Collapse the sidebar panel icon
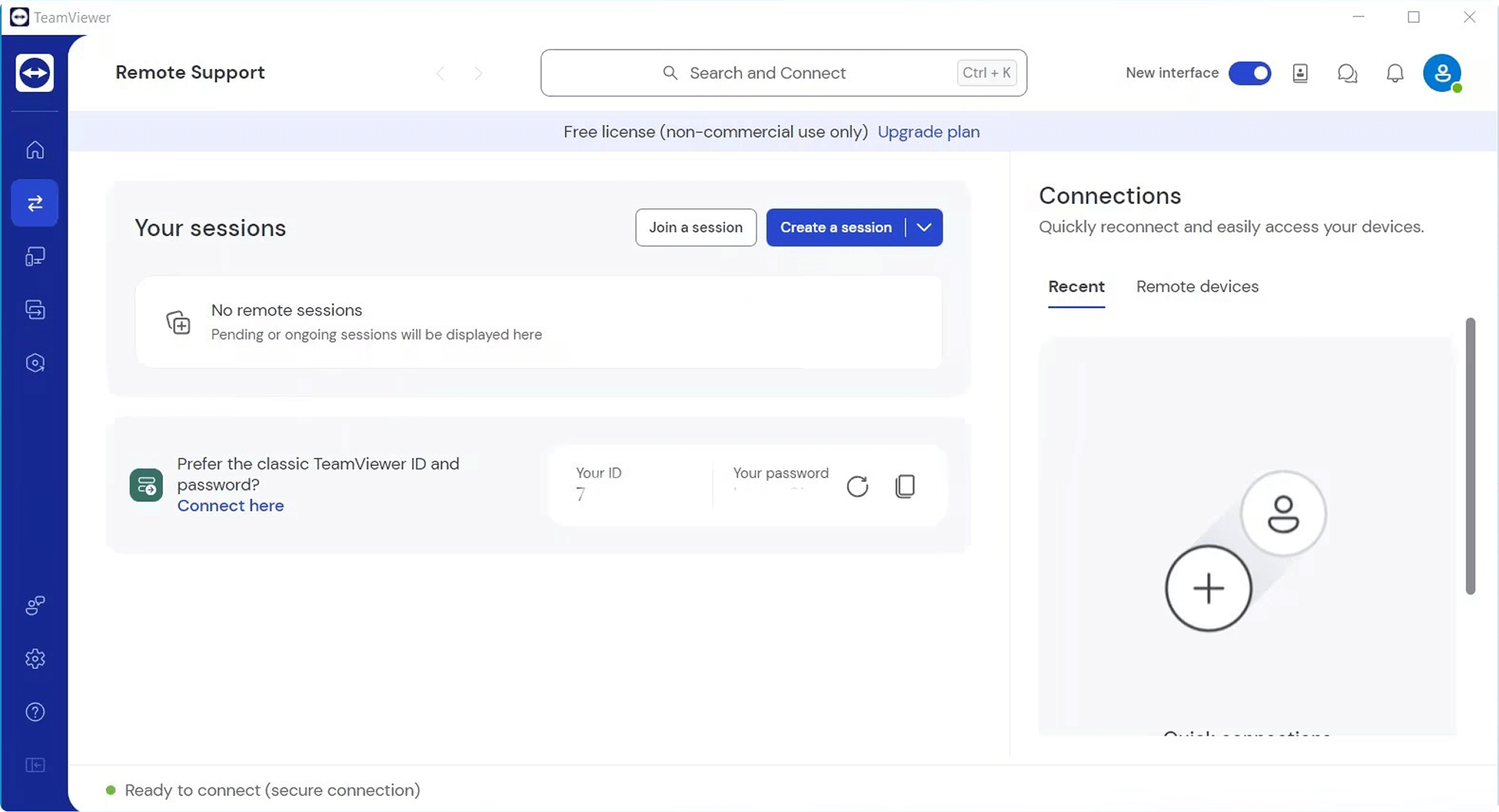The height and width of the screenshot is (812, 1499). coord(35,765)
